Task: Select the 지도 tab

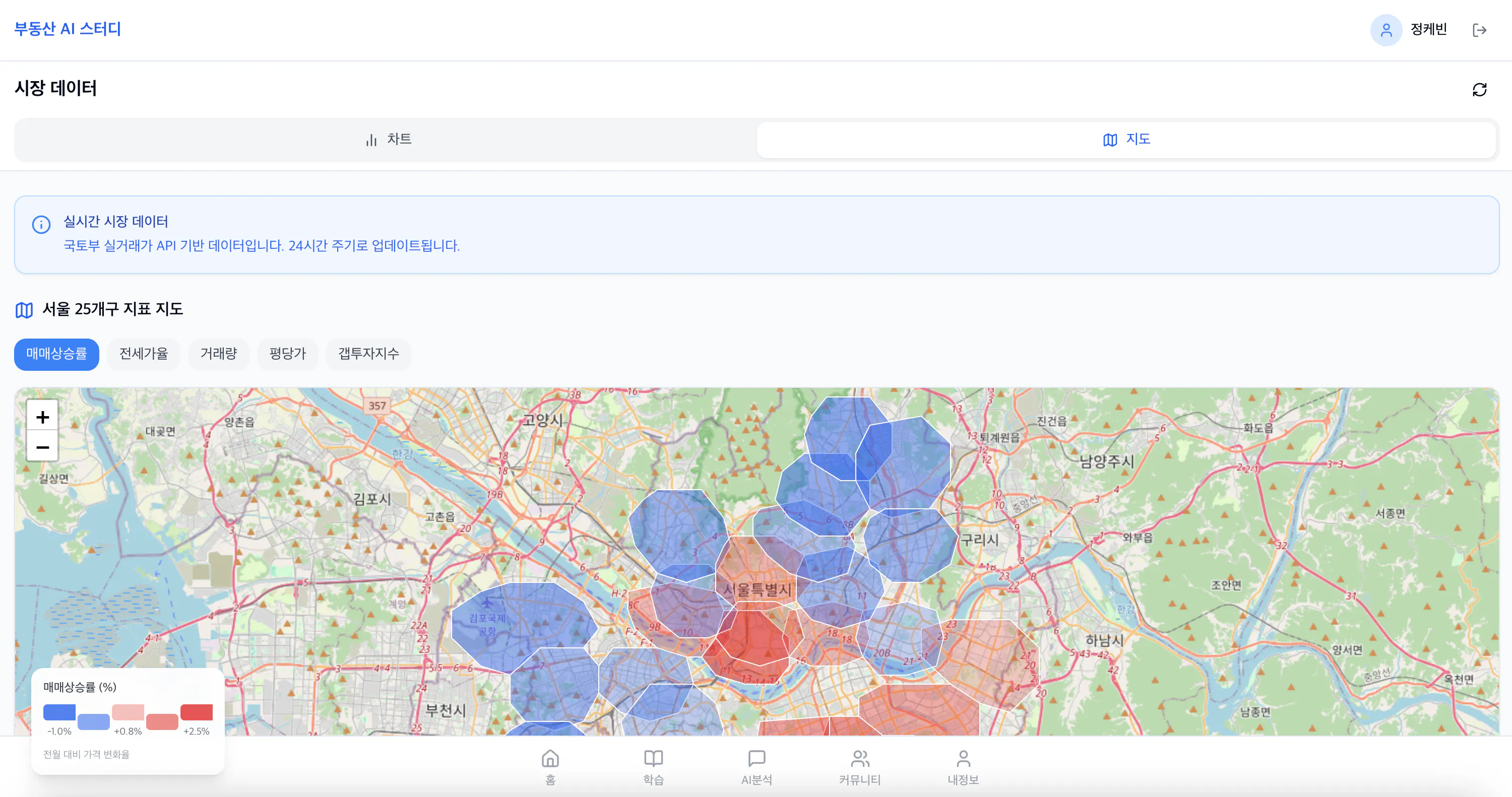Action: coord(1126,140)
